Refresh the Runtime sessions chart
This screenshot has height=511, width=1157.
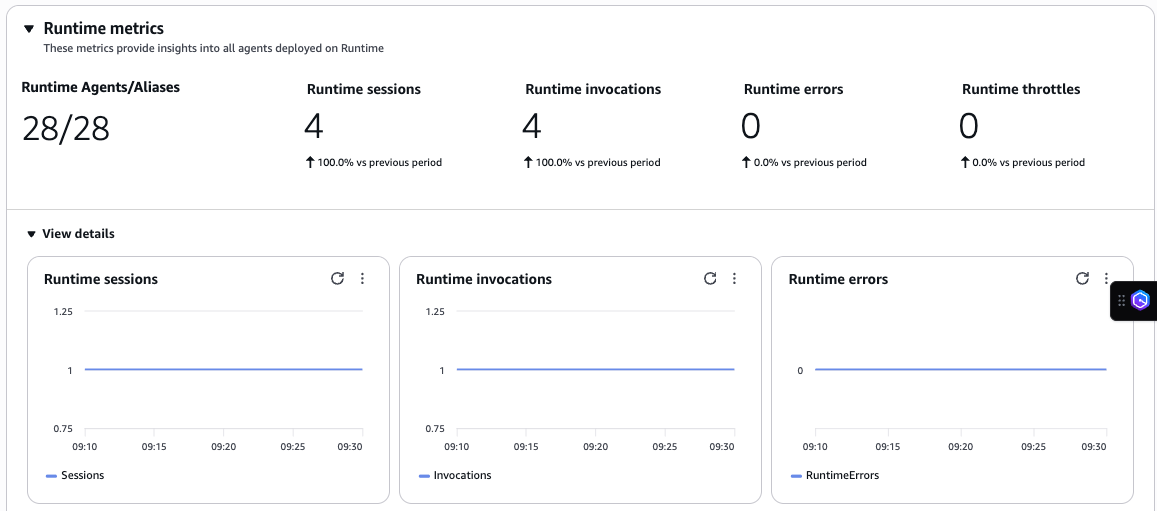(x=337, y=279)
